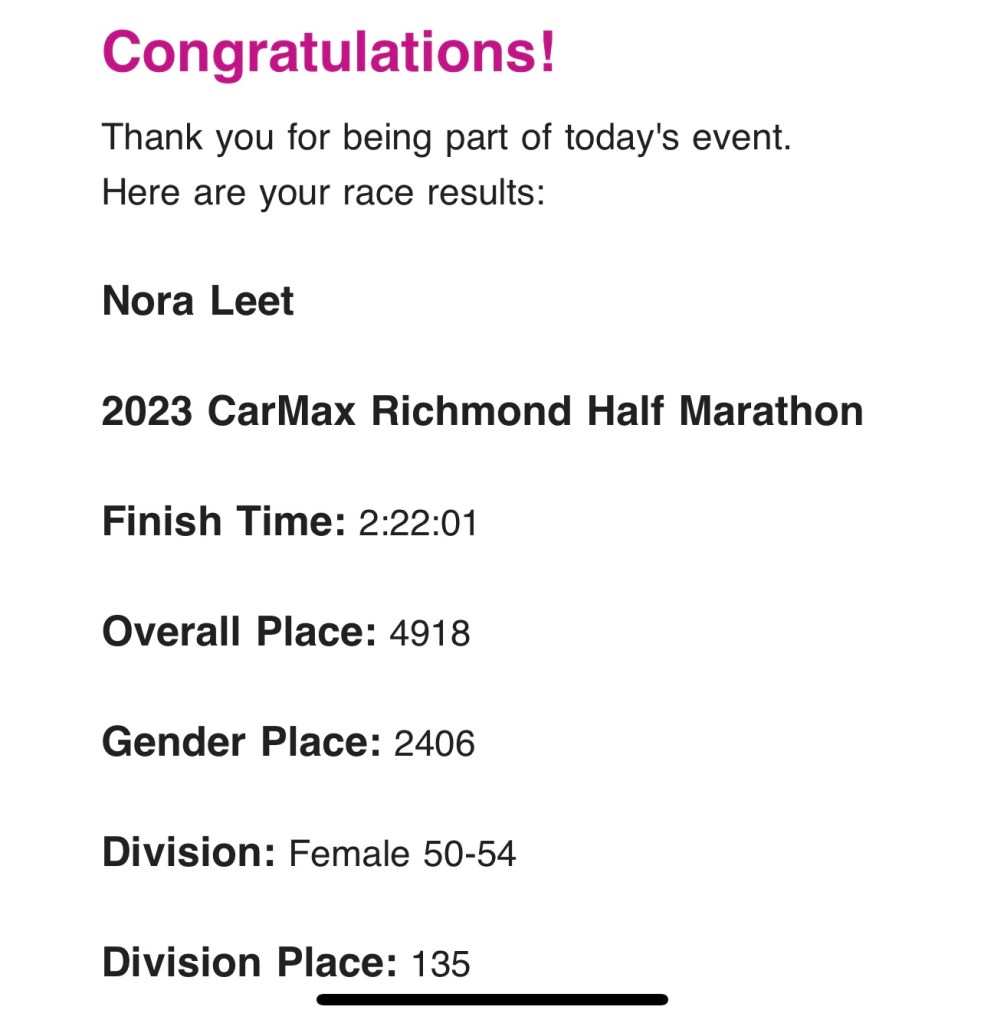984x1023 pixels.
Task: Click the "Here are your race results:" line
Action: pos(322,190)
